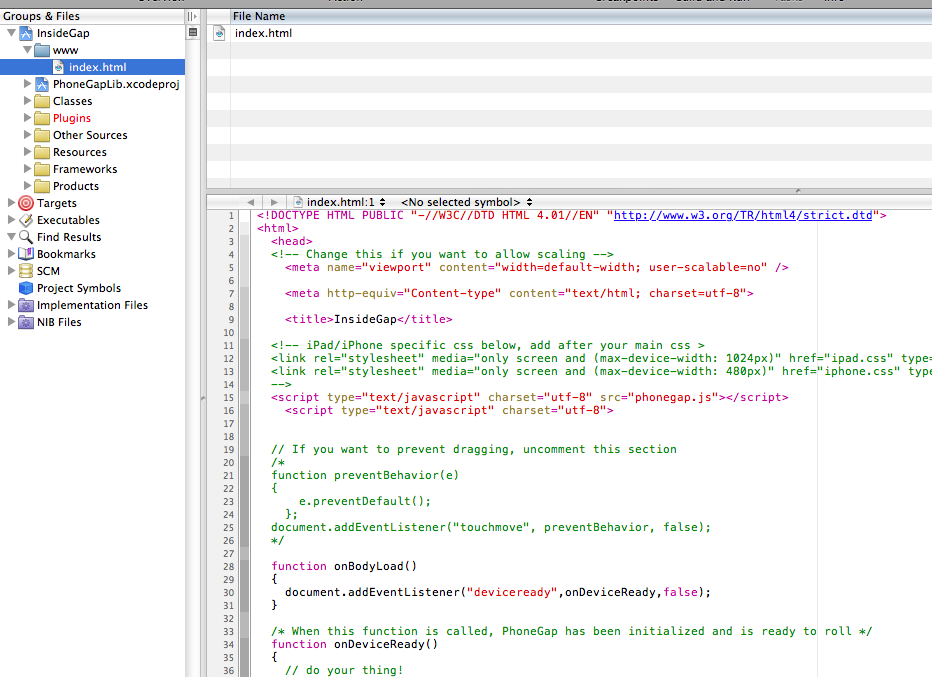Expand the Plugins group triangle
Image resolution: width=932 pixels, height=677 pixels.
[27, 118]
